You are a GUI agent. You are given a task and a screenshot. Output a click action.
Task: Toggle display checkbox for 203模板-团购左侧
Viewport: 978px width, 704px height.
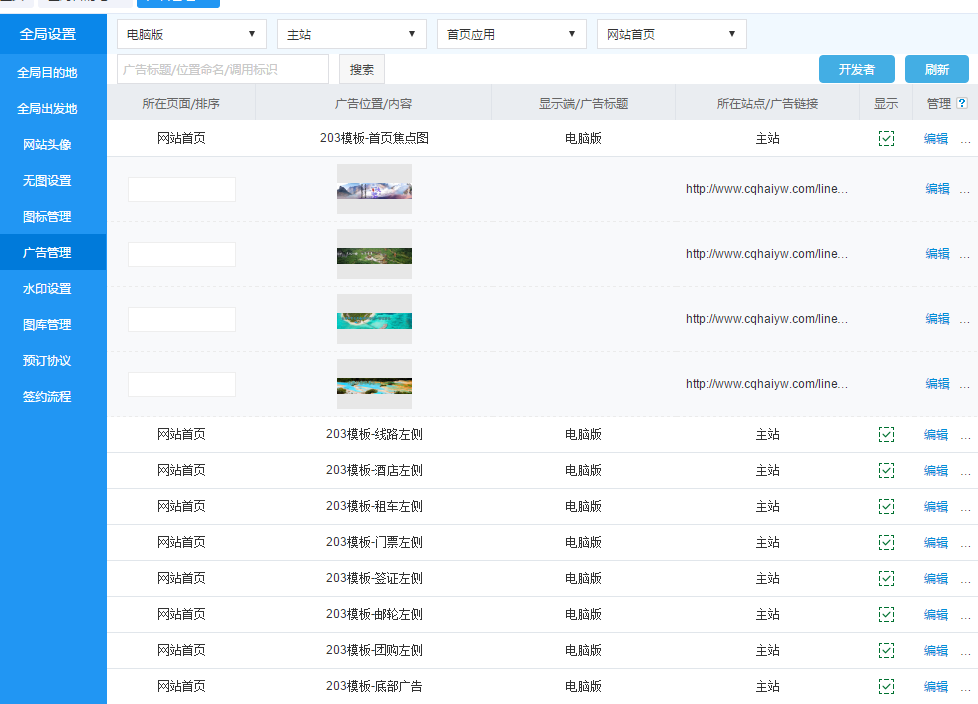click(x=886, y=651)
